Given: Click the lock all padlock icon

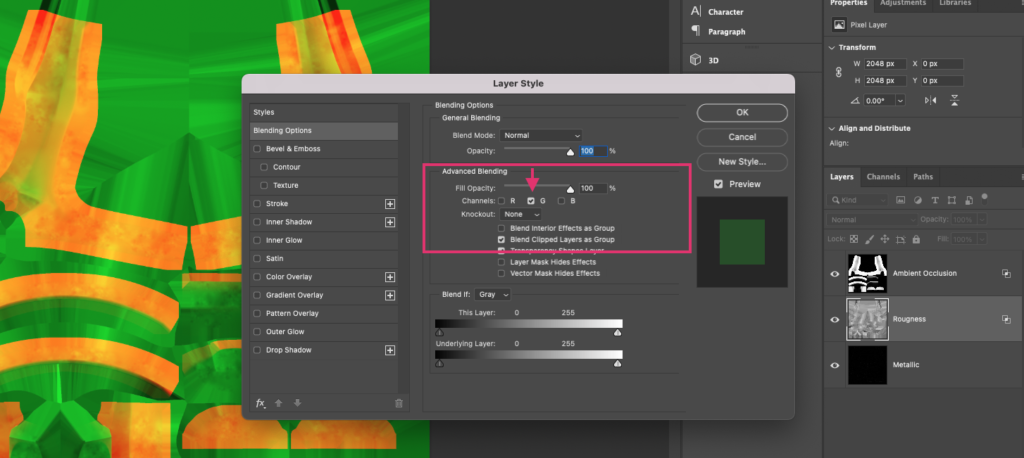Looking at the screenshot, I should 916,239.
